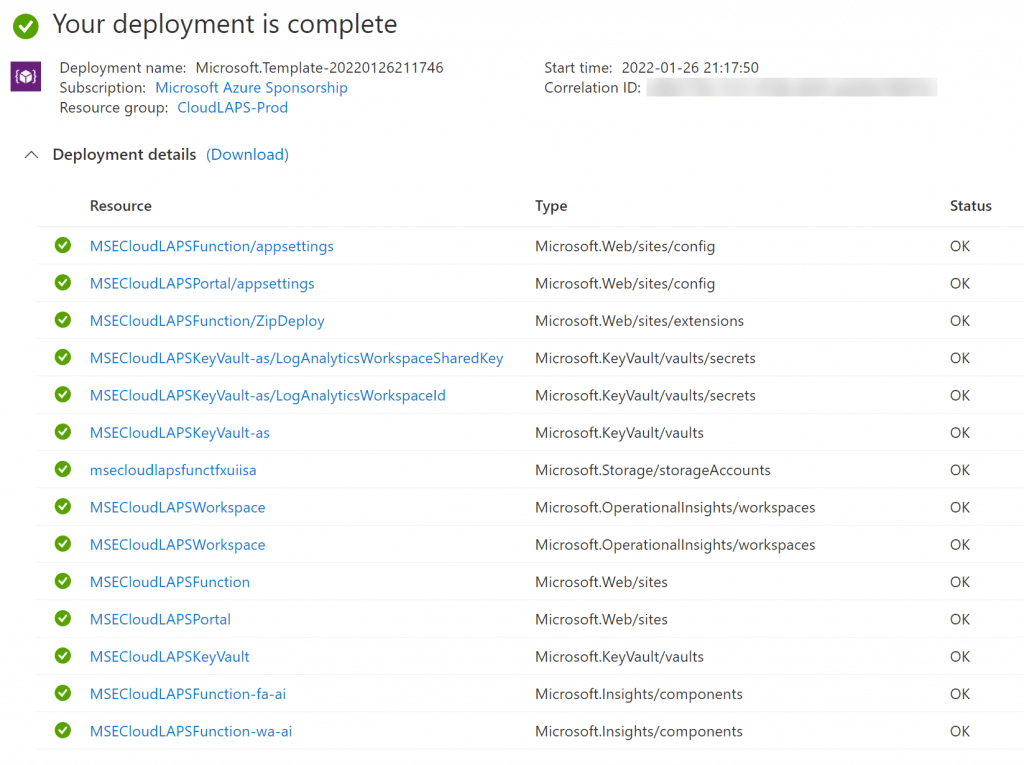Open the MSECloudLAPSFunction web site resource
The width and height of the screenshot is (1024, 765).
click(170, 582)
